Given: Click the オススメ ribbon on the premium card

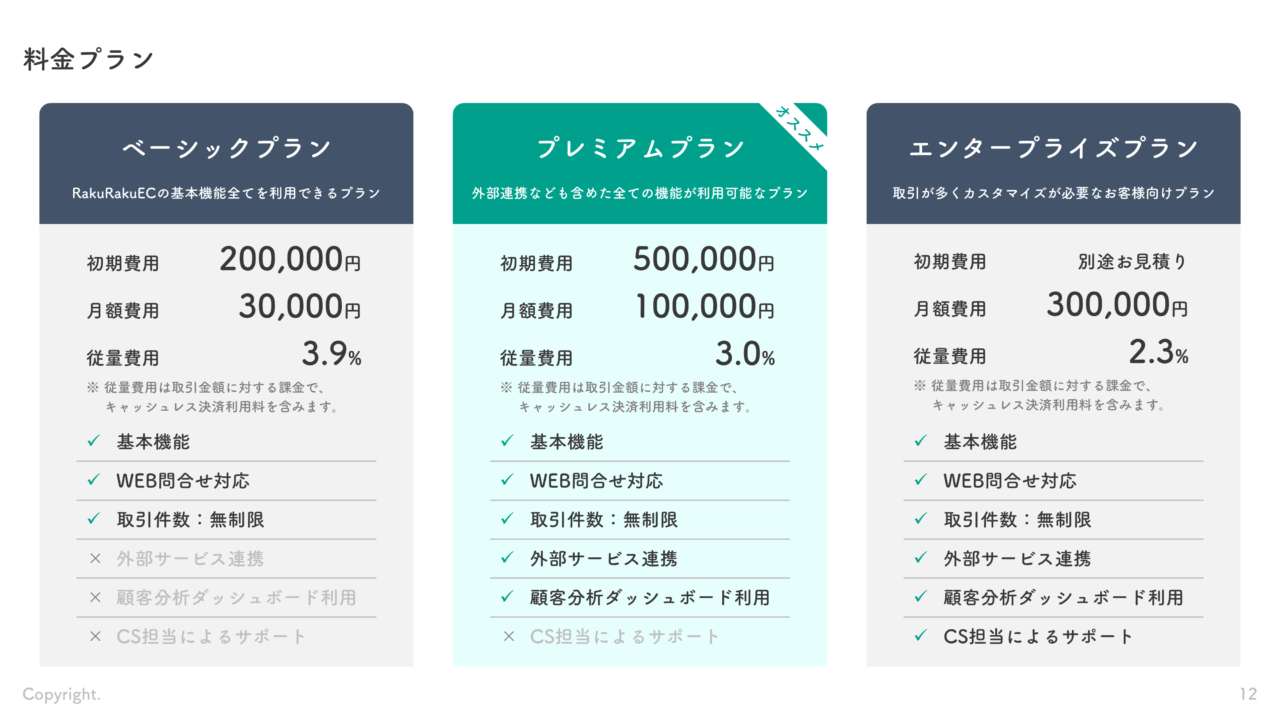Looking at the screenshot, I should (799, 129).
